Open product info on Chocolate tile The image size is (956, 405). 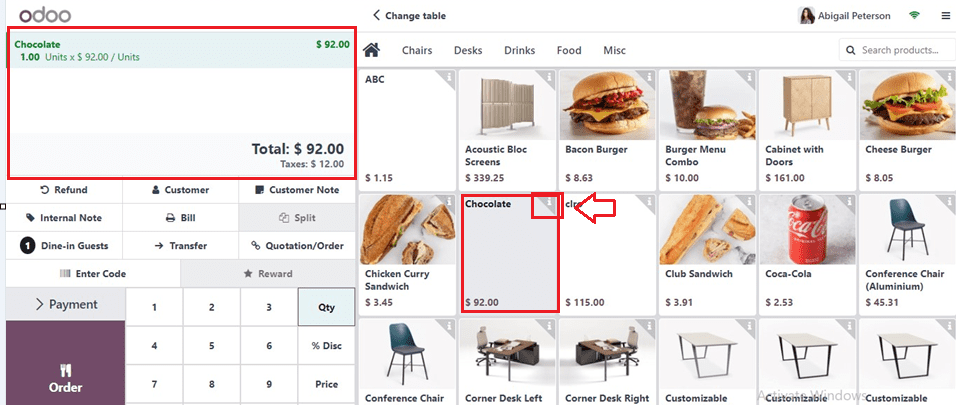(549, 202)
